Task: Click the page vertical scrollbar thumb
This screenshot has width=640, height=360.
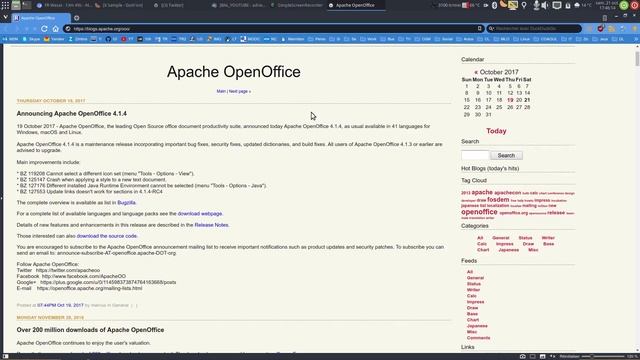Action: 637,58
